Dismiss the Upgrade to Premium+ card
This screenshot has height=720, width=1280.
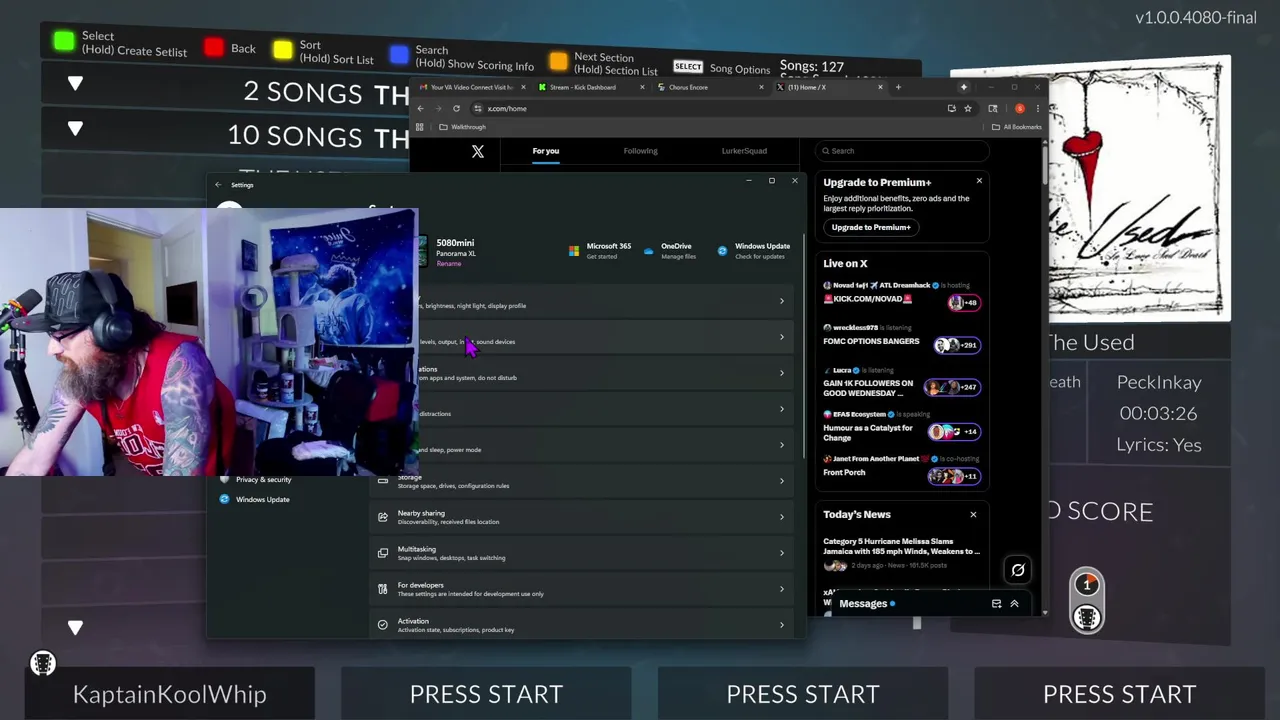tap(979, 181)
